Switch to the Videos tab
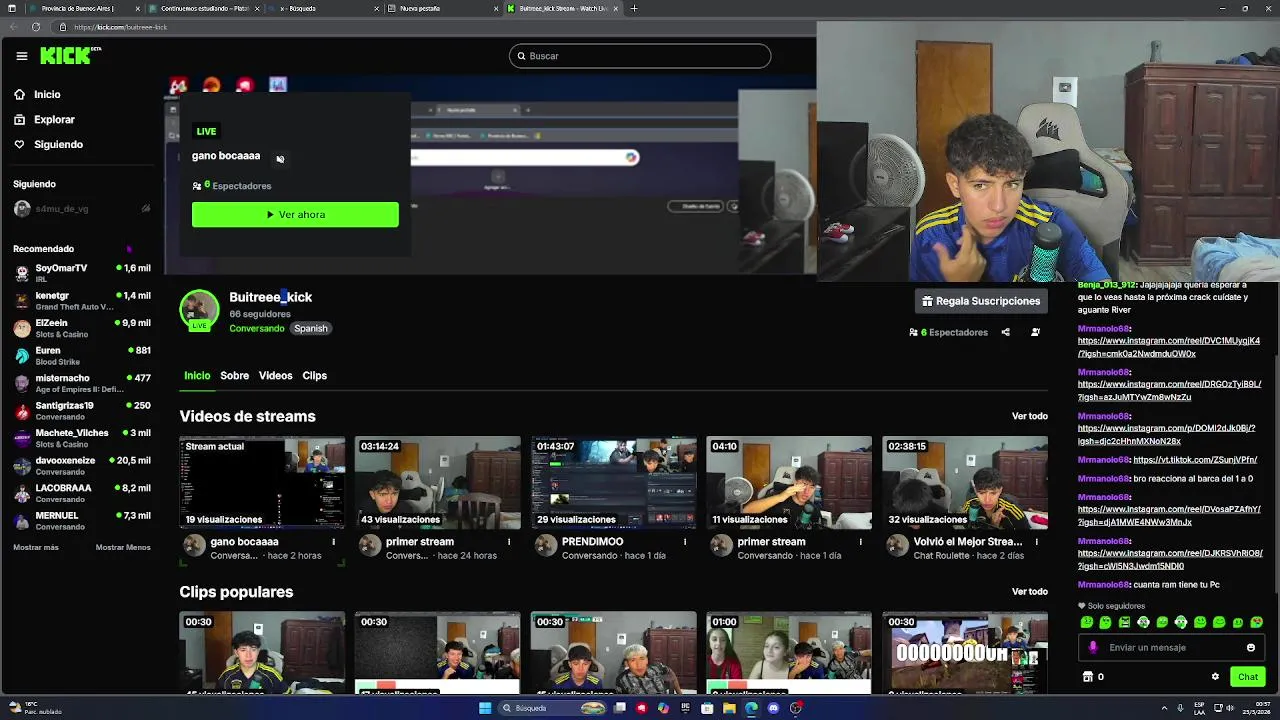The height and width of the screenshot is (720, 1280). pyautogui.click(x=275, y=375)
